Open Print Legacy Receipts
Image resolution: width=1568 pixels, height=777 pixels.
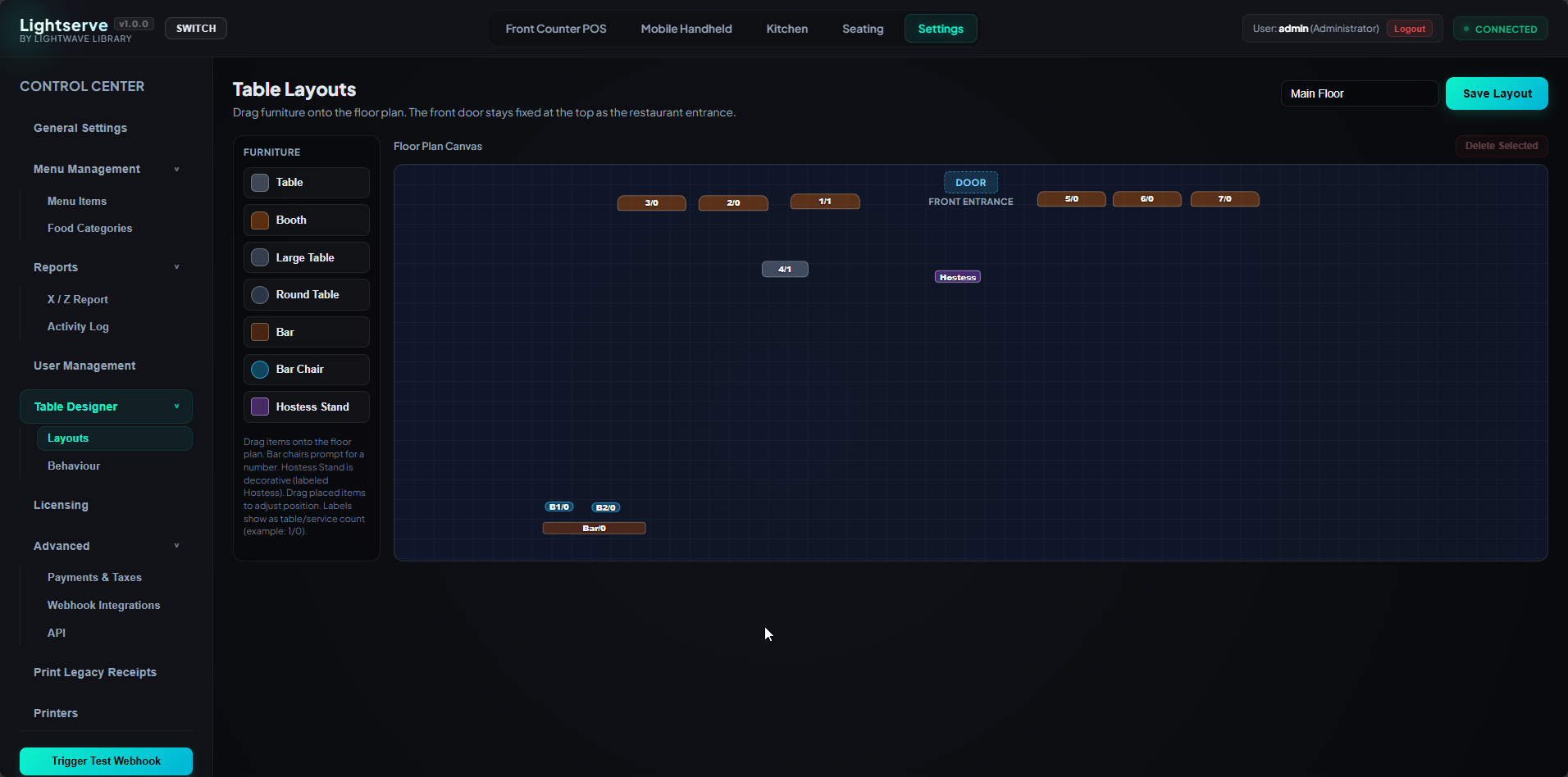[95, 672]
